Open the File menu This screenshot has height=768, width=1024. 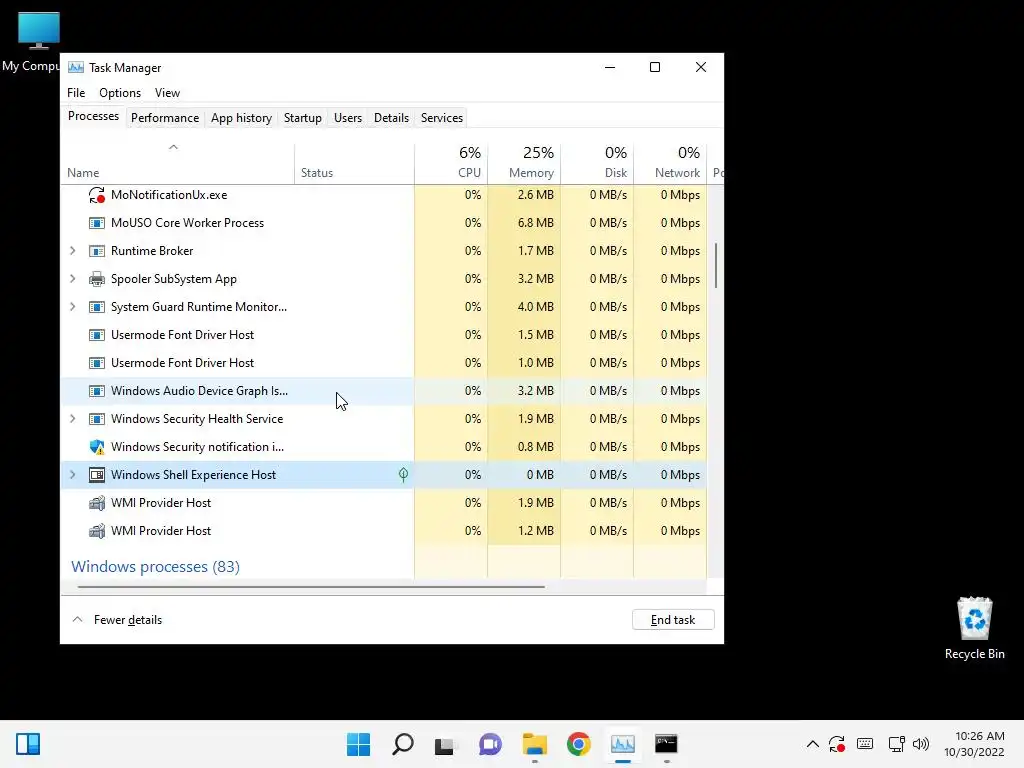(x=76, y=93)
